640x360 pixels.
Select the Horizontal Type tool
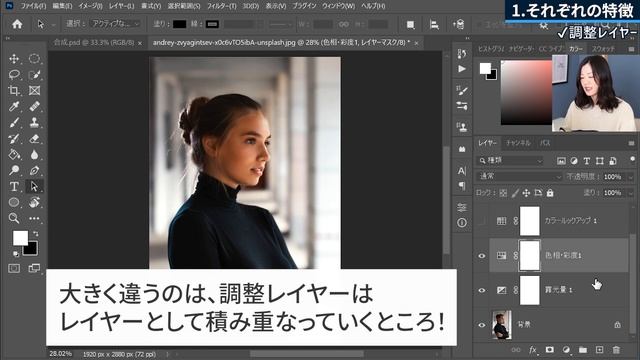click(14, 187)
